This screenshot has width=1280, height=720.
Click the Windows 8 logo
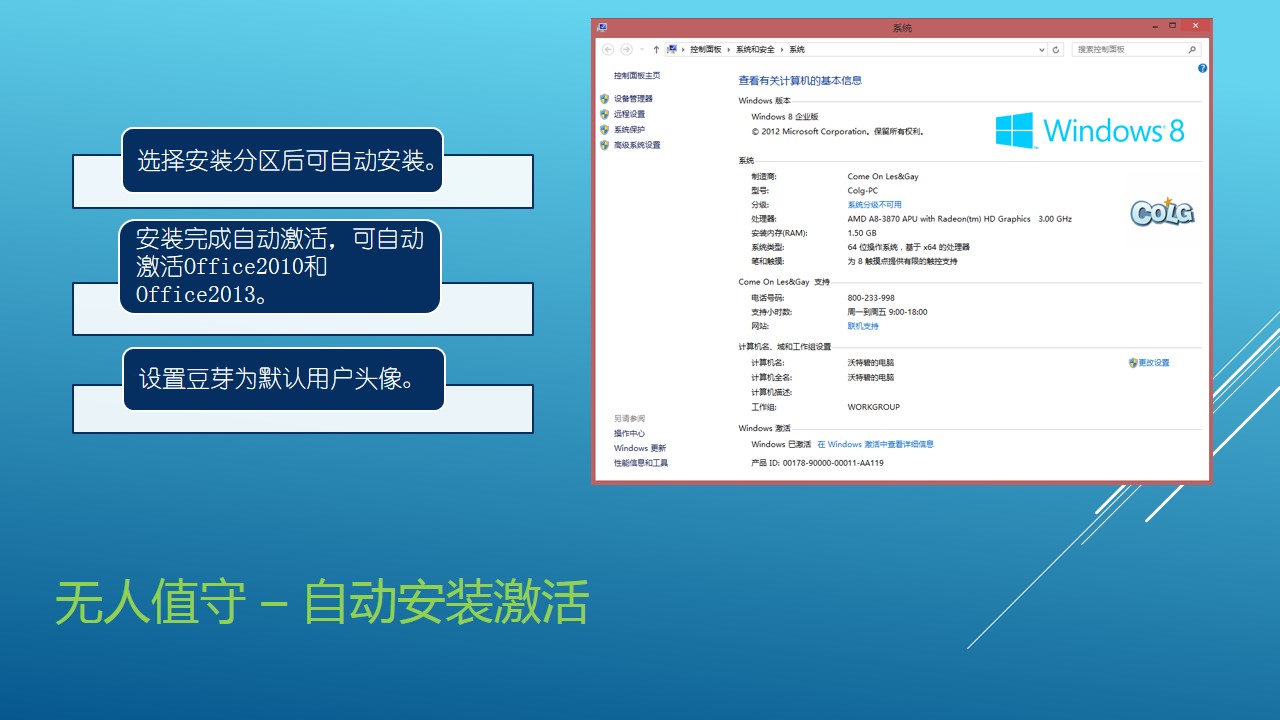pos(1090,130)
